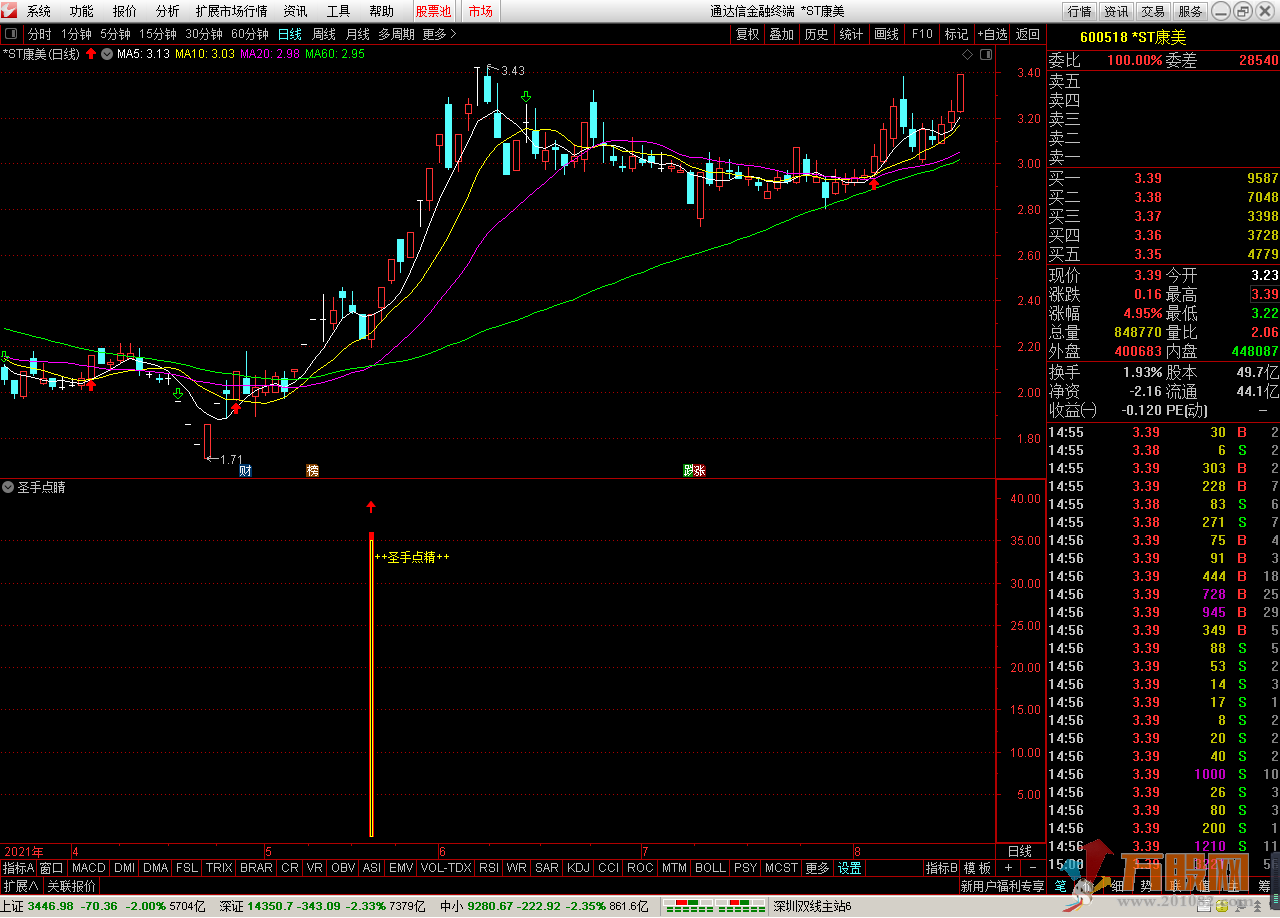Image resolution: width=1280 pixels, height=918 pixels.
Task: Select the 1分钟 period
Action: (x=76, y=34)
